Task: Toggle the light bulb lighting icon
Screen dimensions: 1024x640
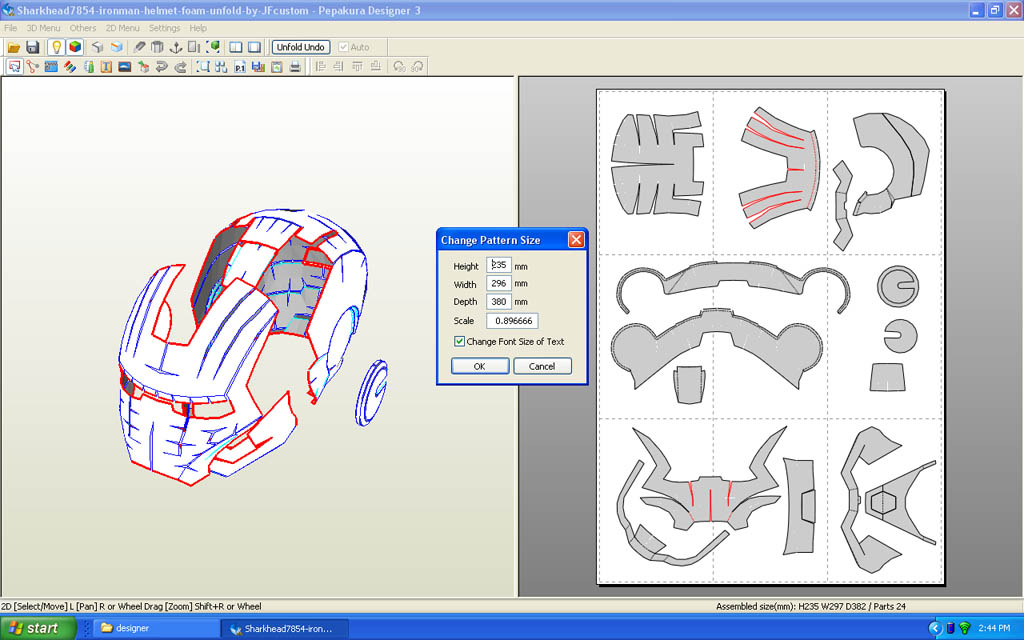Action: 57,47
